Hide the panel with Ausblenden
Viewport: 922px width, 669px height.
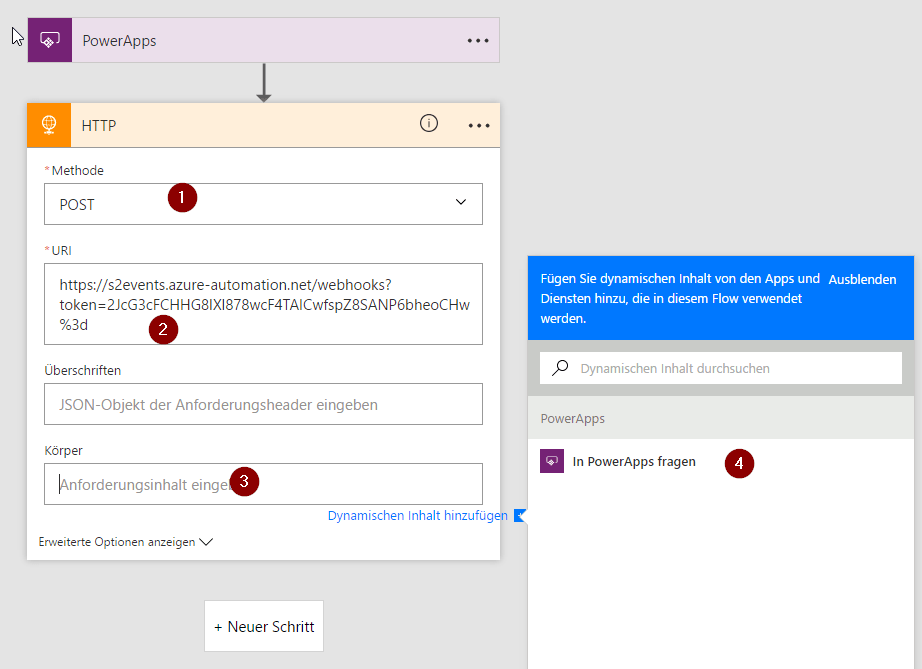[x=862, y=279]
